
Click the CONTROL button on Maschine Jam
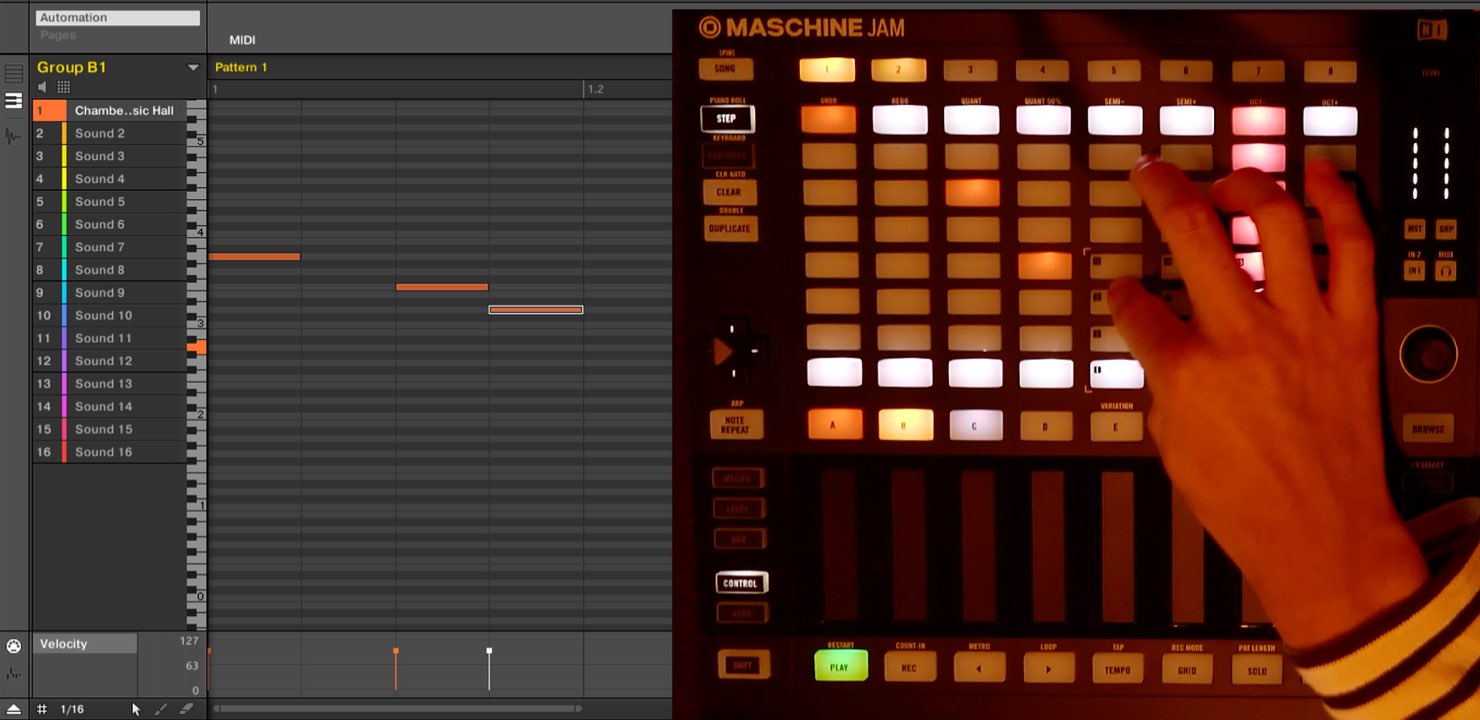coord(741,583)
